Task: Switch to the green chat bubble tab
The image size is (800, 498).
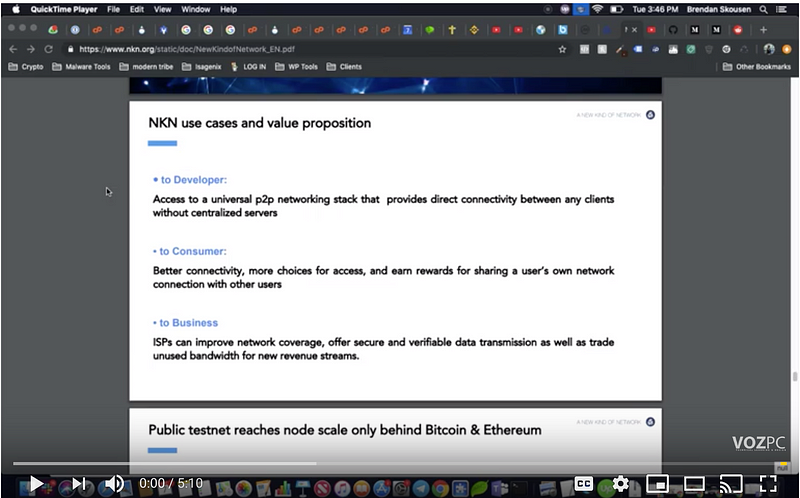Action: 430,30
